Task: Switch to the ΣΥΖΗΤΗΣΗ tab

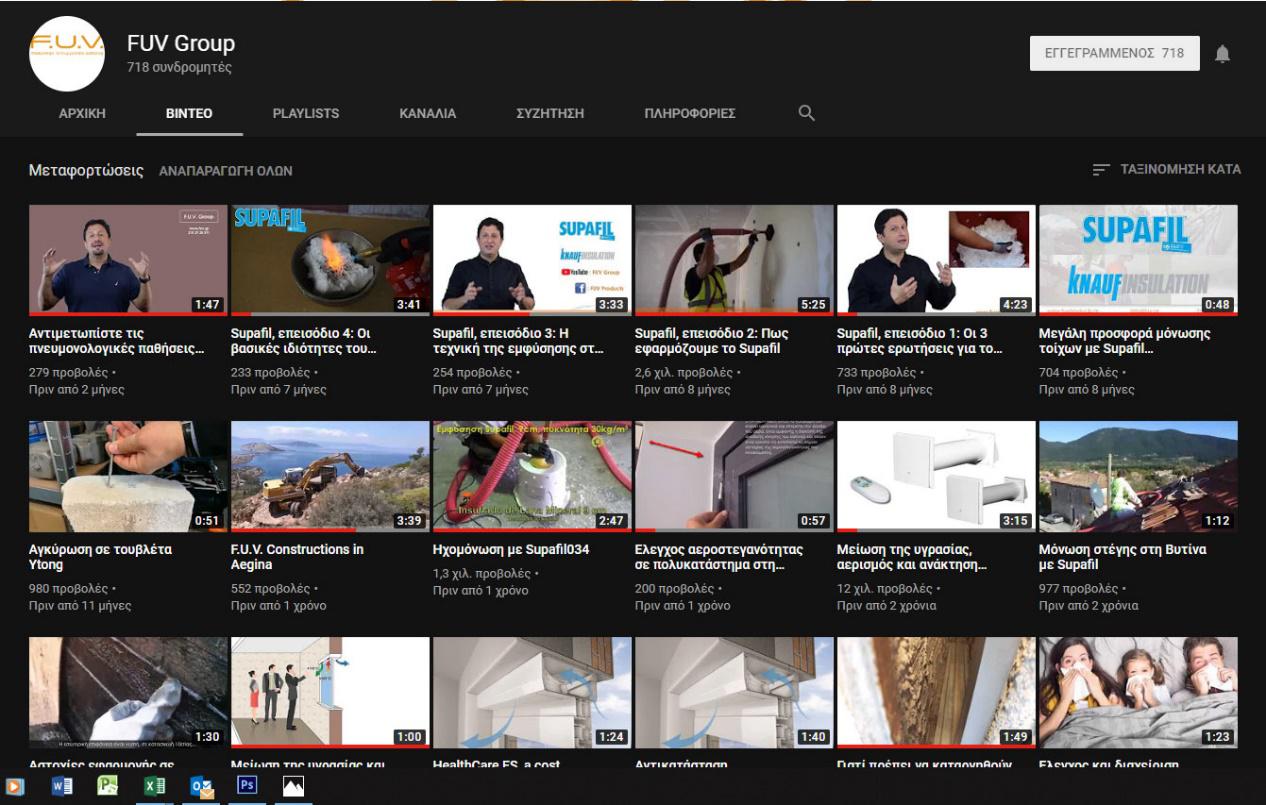Action: [x=550, y=113]
